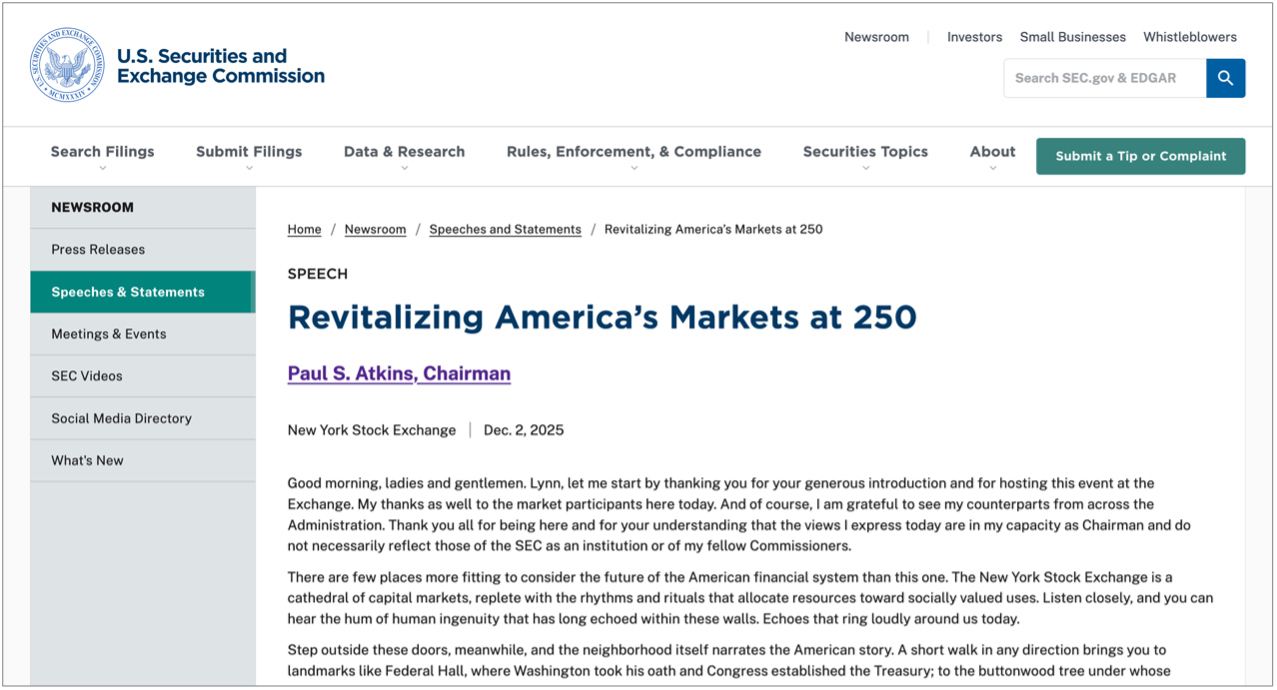1277x690 pixels.
Task: Open Small Businesses link
Action: [1072, 37]
